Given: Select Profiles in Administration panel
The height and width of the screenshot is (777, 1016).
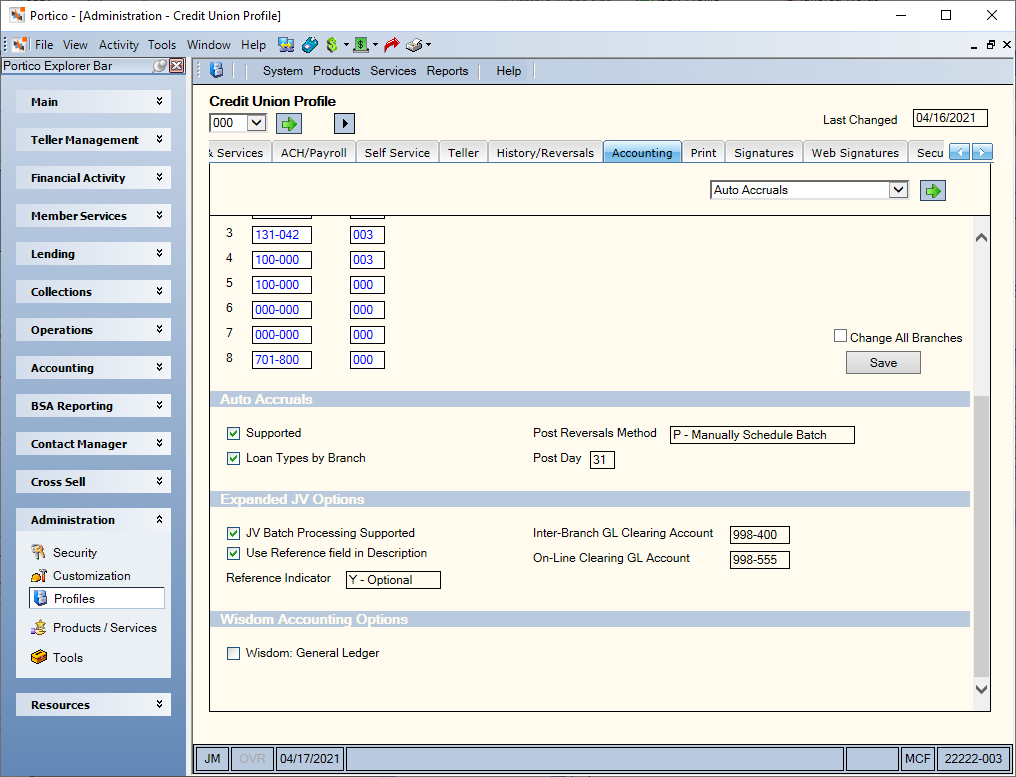Looking at the screenshot, I should point(97,598).
